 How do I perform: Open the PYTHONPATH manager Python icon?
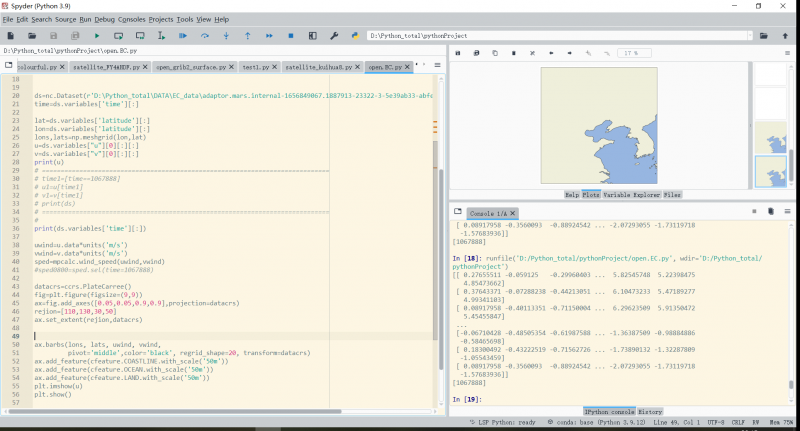point(356,36)
